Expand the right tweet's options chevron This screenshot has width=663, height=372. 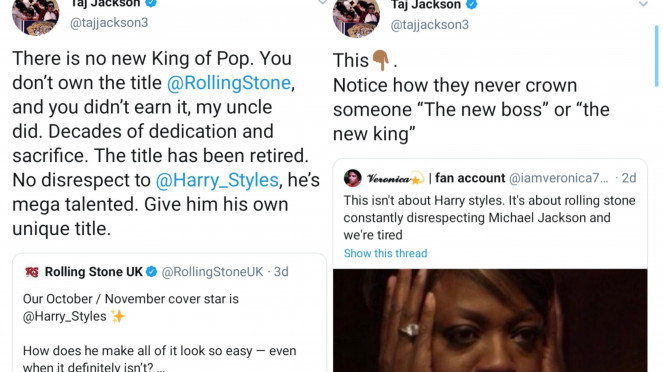[x=643, y=4]
